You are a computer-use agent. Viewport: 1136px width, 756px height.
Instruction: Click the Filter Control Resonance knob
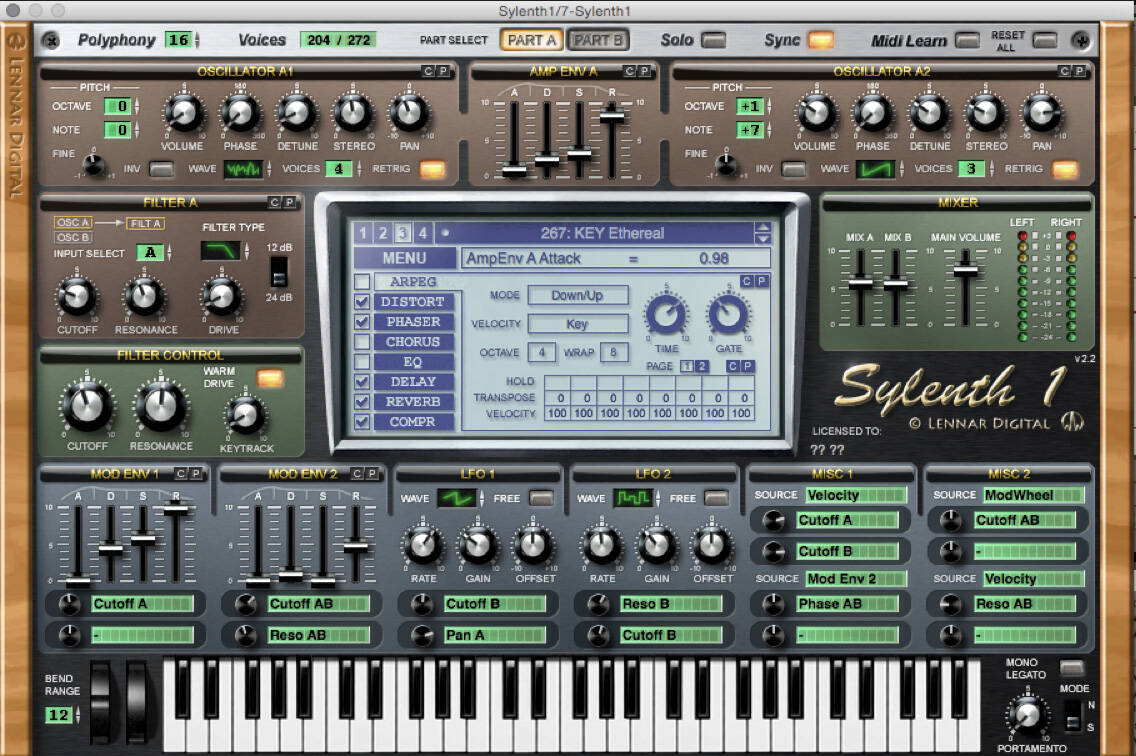click(161, 407)
